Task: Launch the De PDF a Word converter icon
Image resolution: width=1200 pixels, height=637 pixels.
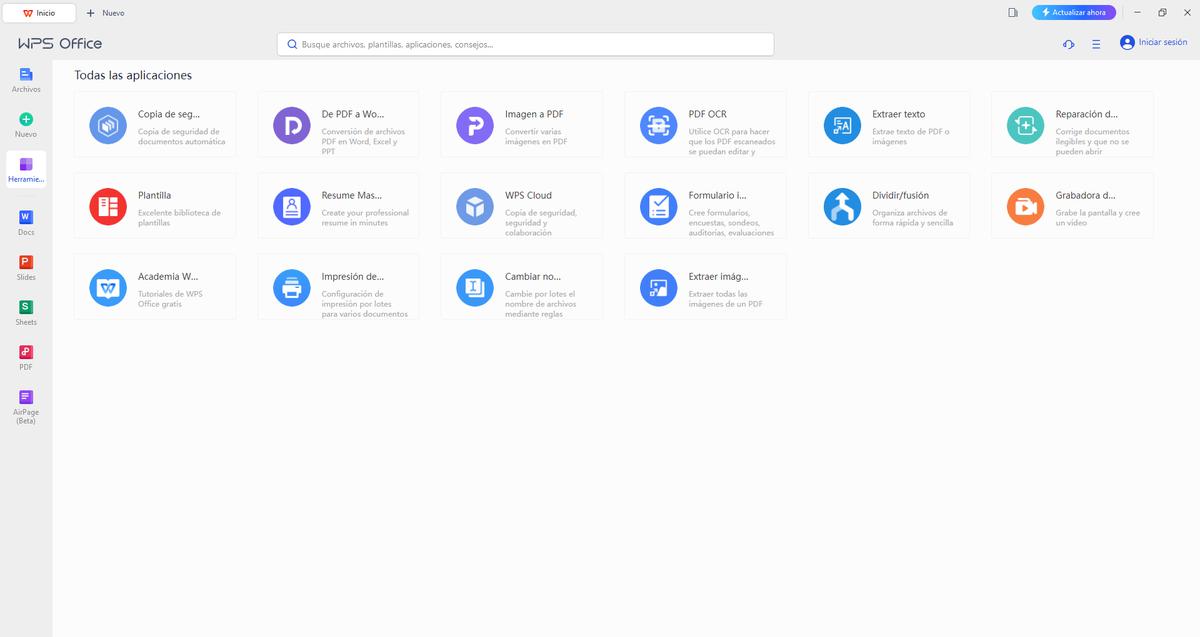Action: [x=291, y=125]
